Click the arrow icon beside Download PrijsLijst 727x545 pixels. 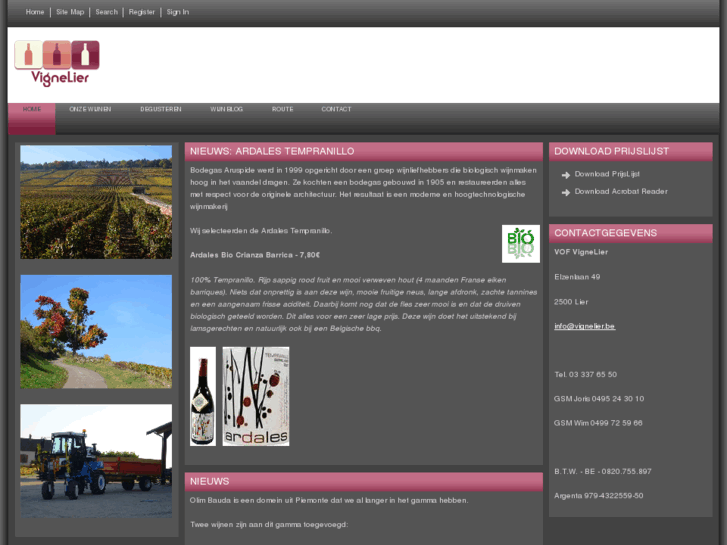(566, 175)
